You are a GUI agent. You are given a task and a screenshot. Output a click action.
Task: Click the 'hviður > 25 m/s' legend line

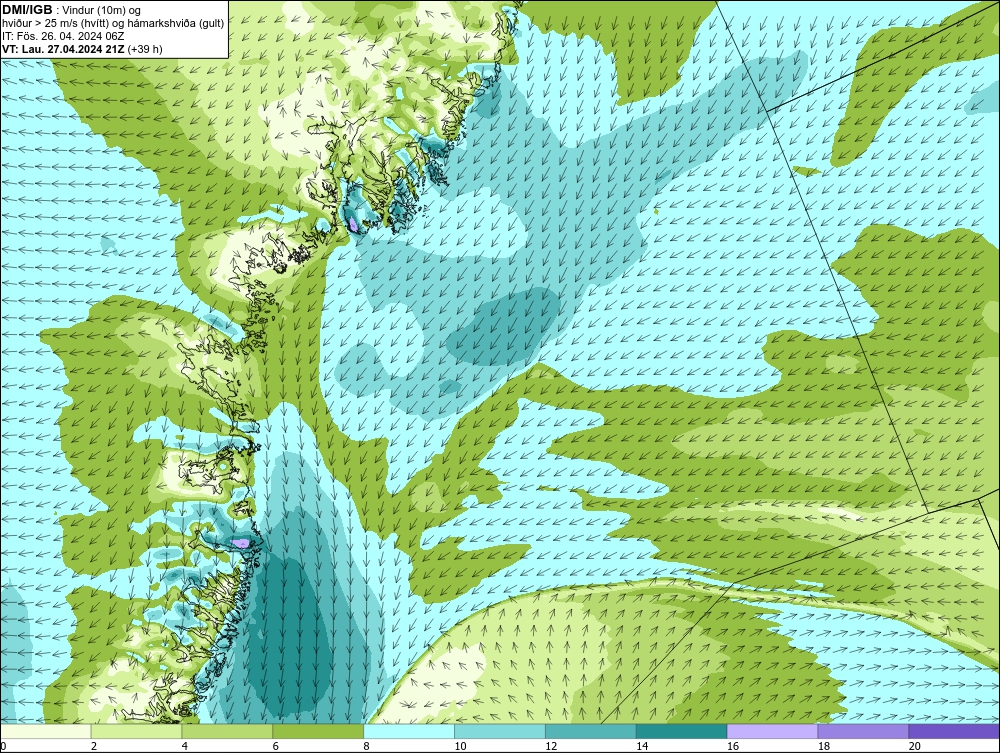(x=114, y=23)
